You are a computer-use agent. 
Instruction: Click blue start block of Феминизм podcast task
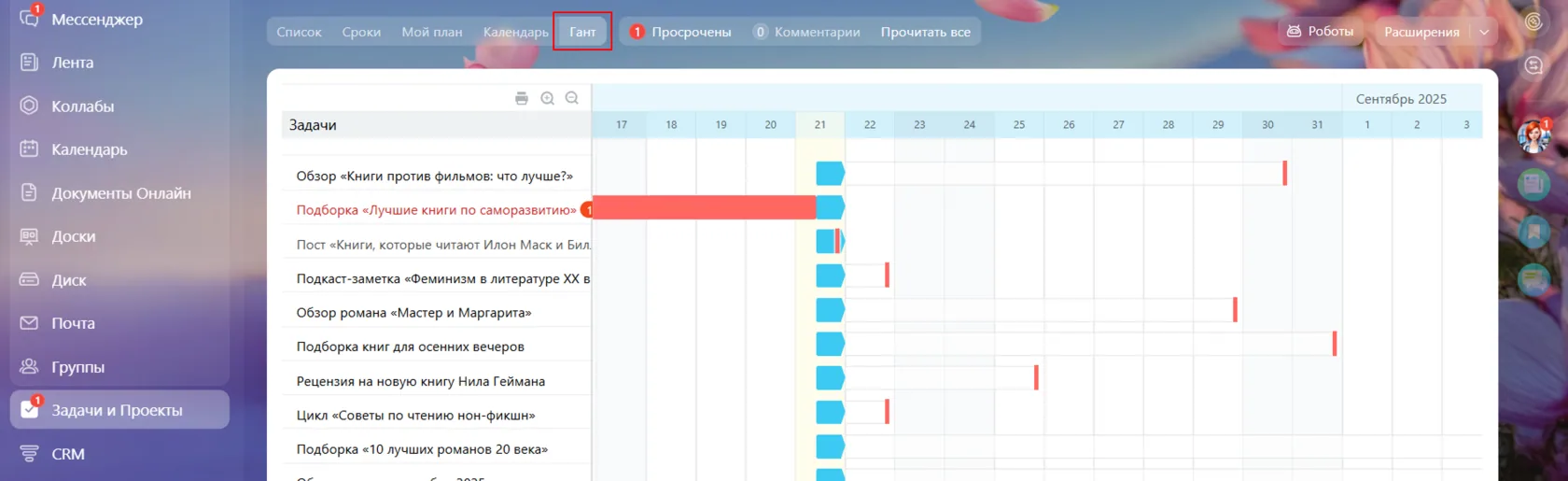coord(831,276)
